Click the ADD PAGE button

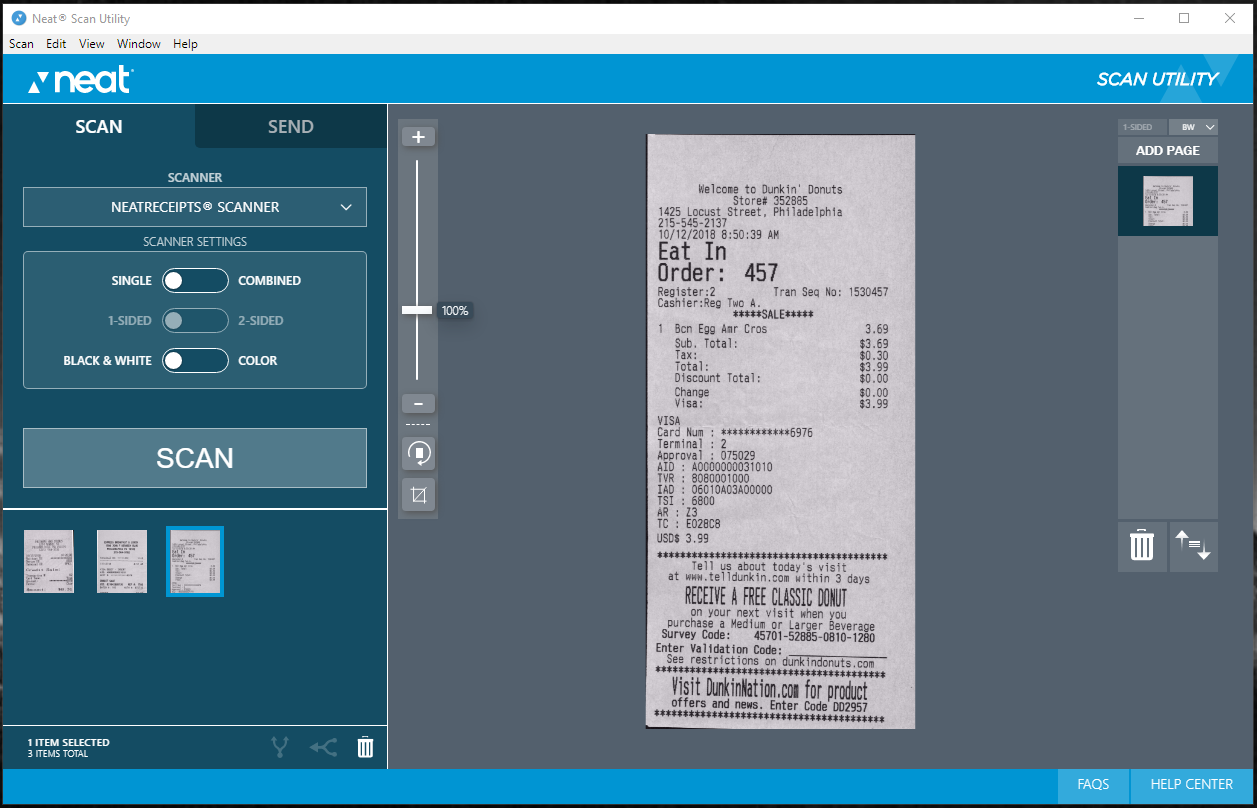[x=1168, y=150]
